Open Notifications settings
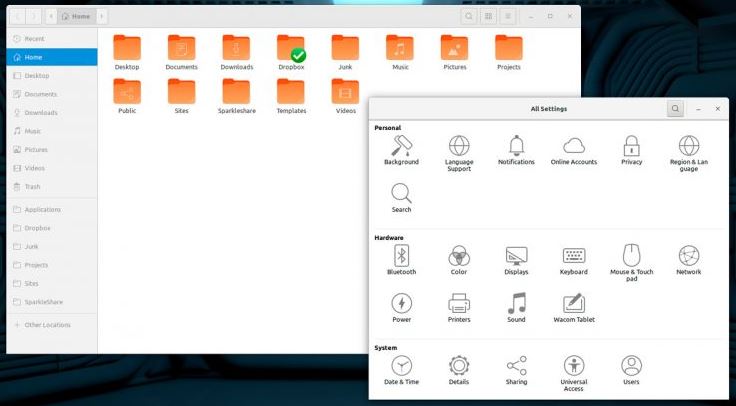This screenshot has width=736, height=406. 516,147
